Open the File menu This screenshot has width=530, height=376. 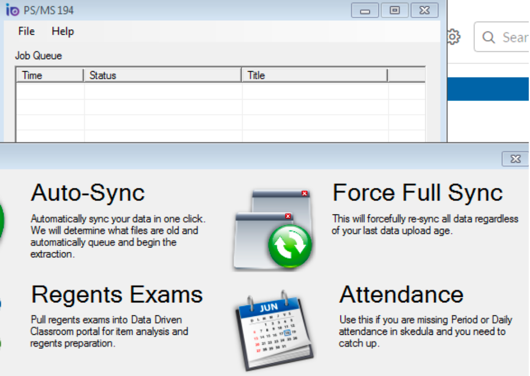pyautogui.click(x=26, y=31)
